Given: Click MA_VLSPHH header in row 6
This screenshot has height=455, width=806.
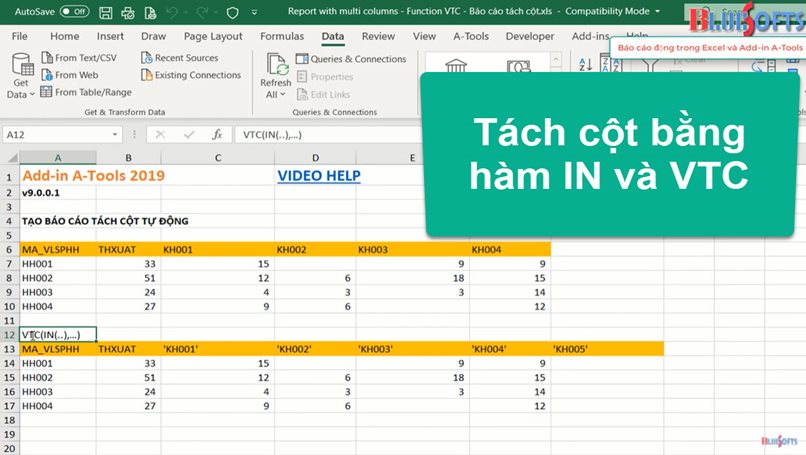Looking at the screenshot, I should click(50, 250).
